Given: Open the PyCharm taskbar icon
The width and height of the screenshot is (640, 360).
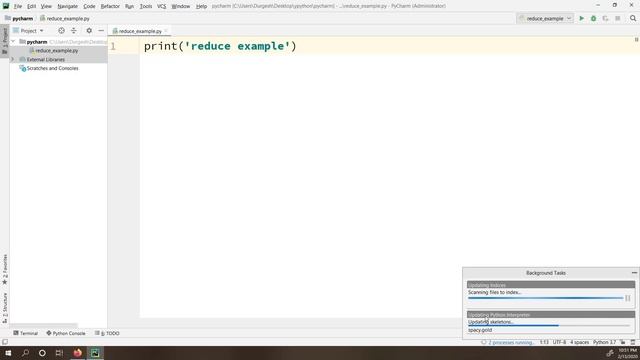Looking at the screenshot, I should click(95, 353).
